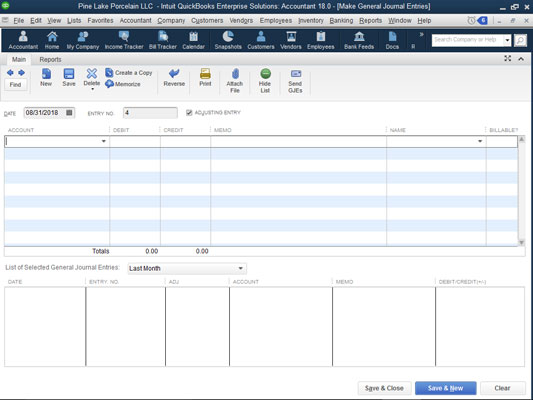
Task: Click the Save toolbar icon
Action: click(69, 77)
